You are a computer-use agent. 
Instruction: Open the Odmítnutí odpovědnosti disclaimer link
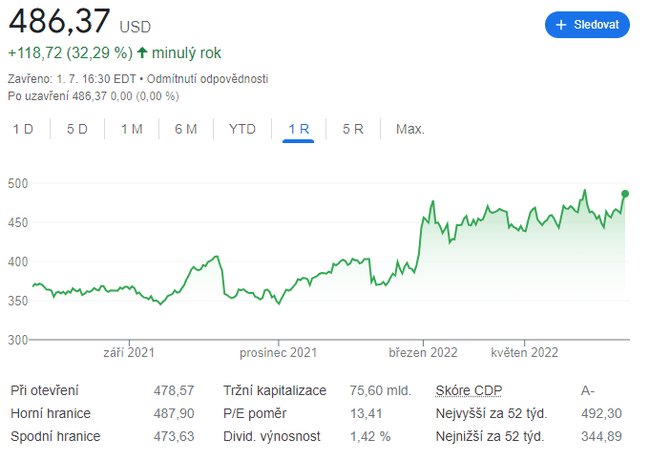[208, 78]
